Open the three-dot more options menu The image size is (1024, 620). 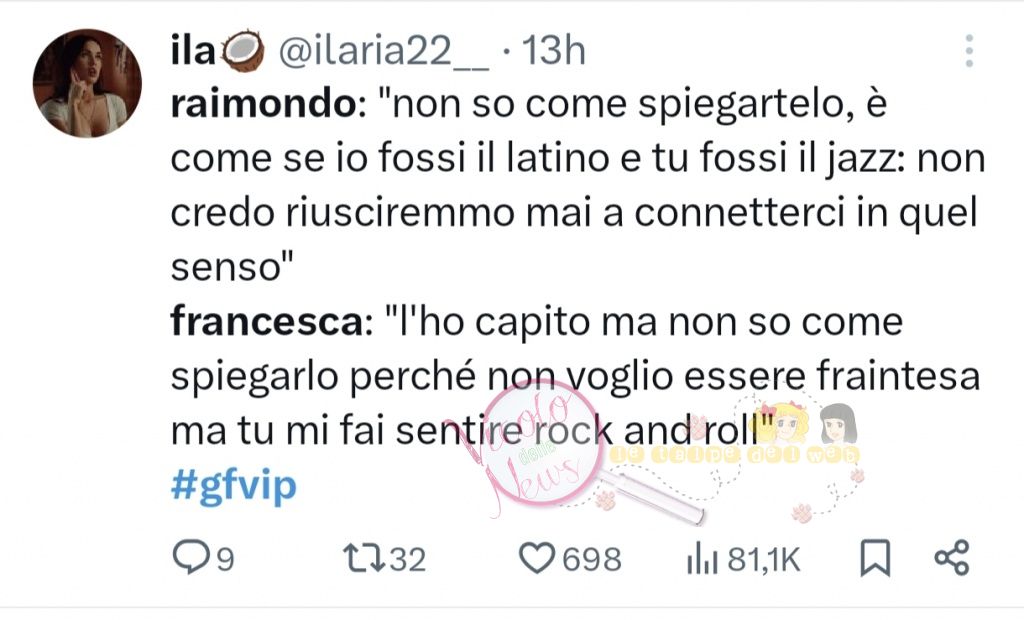coord(969,51)
